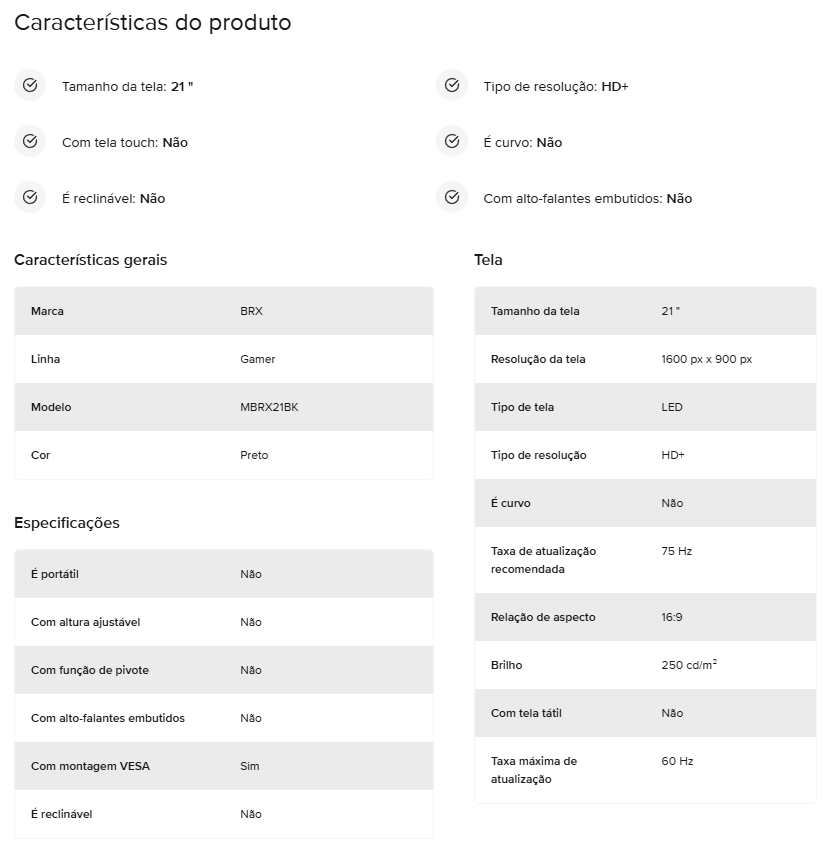Select the Marca BRX table row
Screen dimensions: 829x841
(224, 311)
